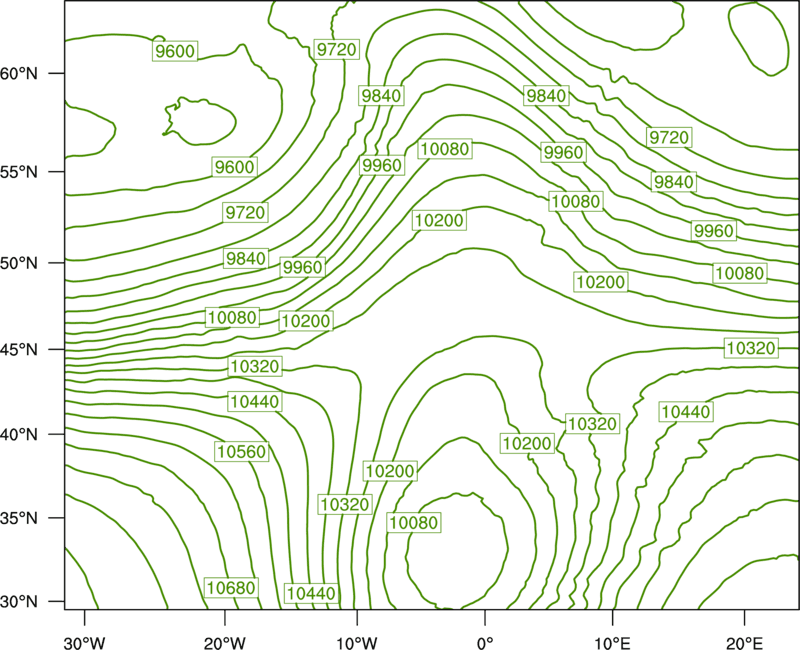
Task: Select the 60°N latitude axis label
Action: [19, 74]
